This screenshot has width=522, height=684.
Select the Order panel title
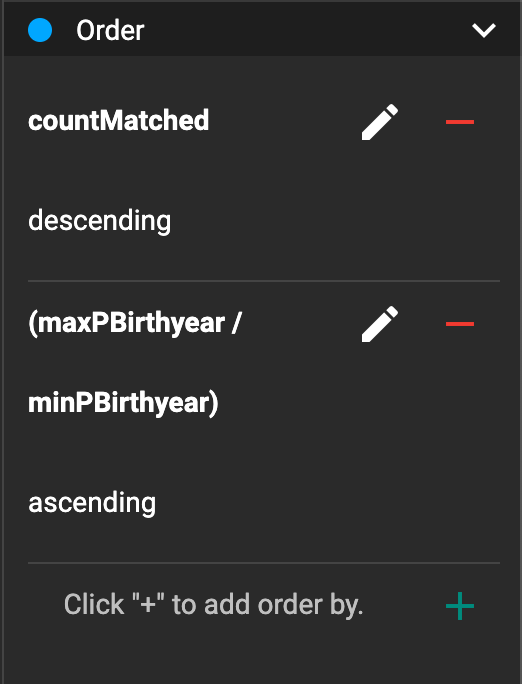[110, 31]
